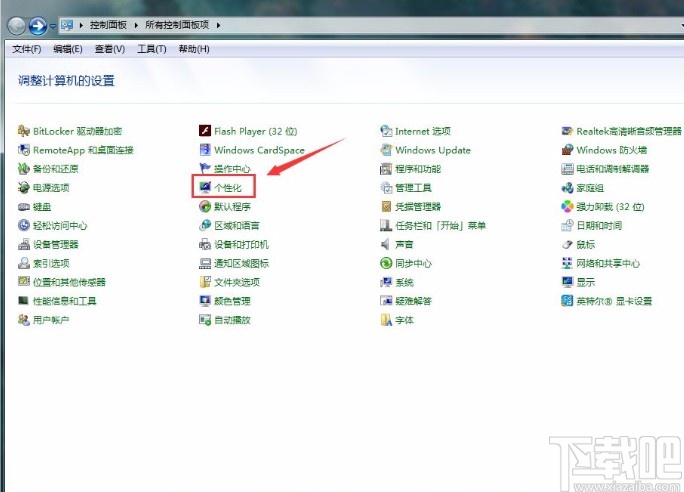Open the 用户帐户 link
The width and height of the screenshot is (684, 492).
tap(51, 320)
